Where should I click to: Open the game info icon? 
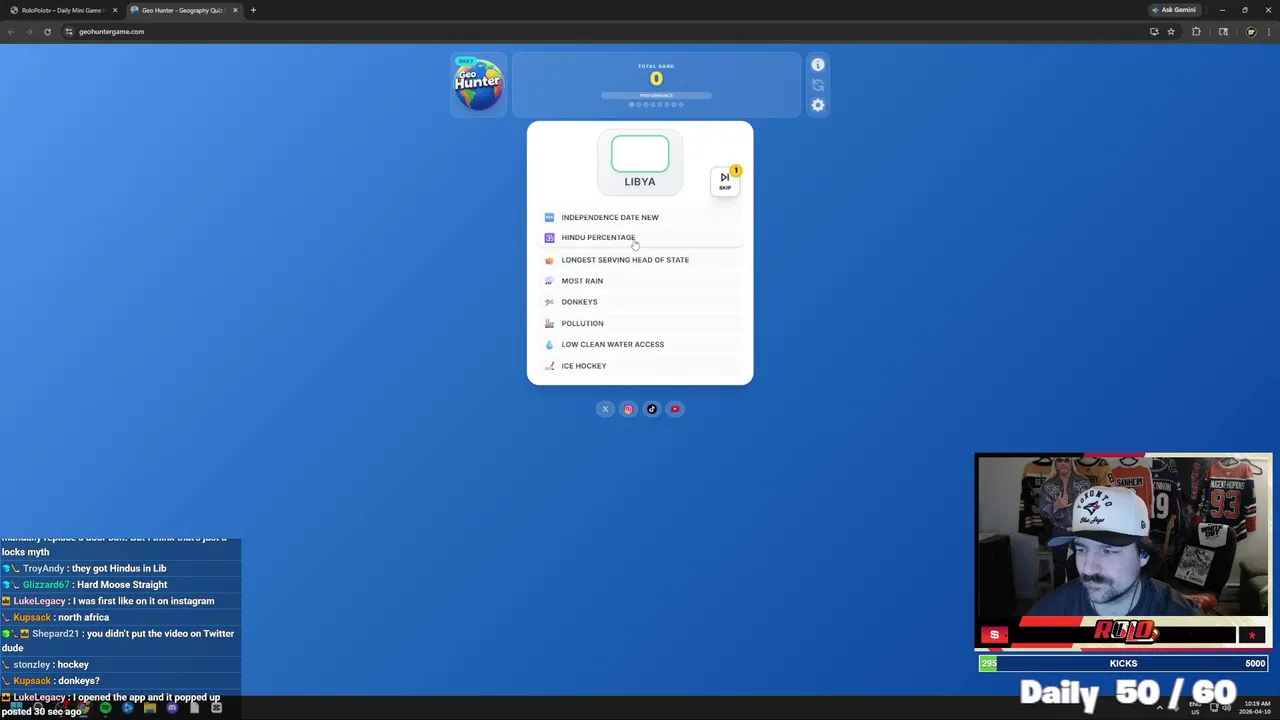coord(818,65)
